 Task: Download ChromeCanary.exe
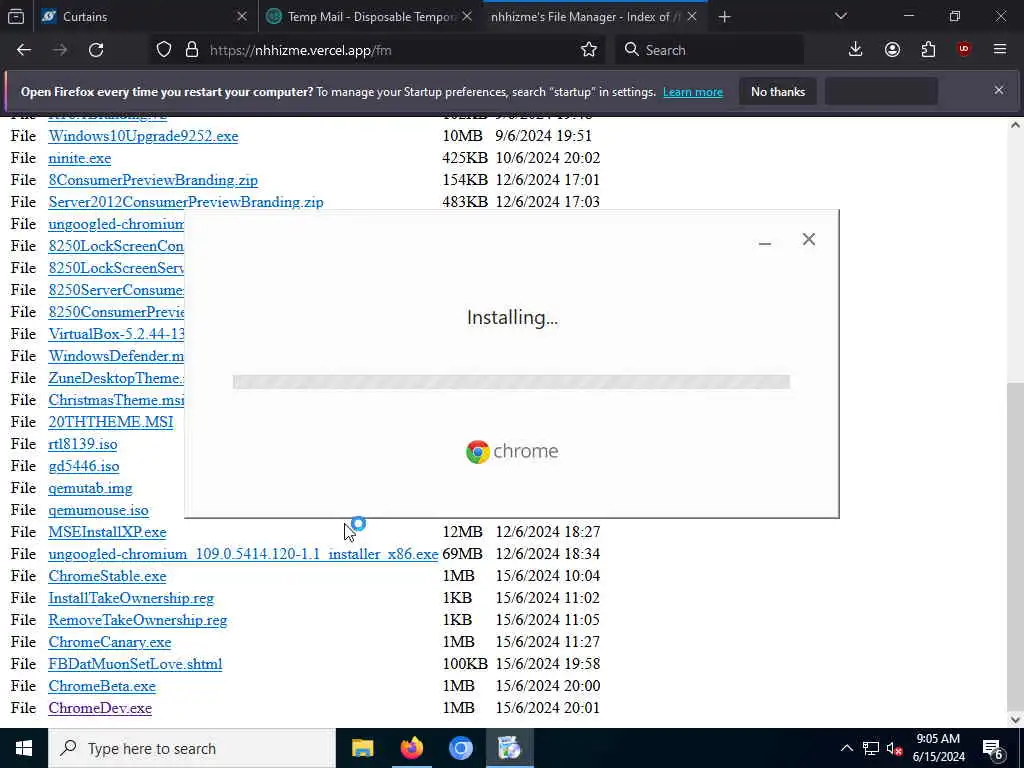pyautogui.click(x=110, y=642)
